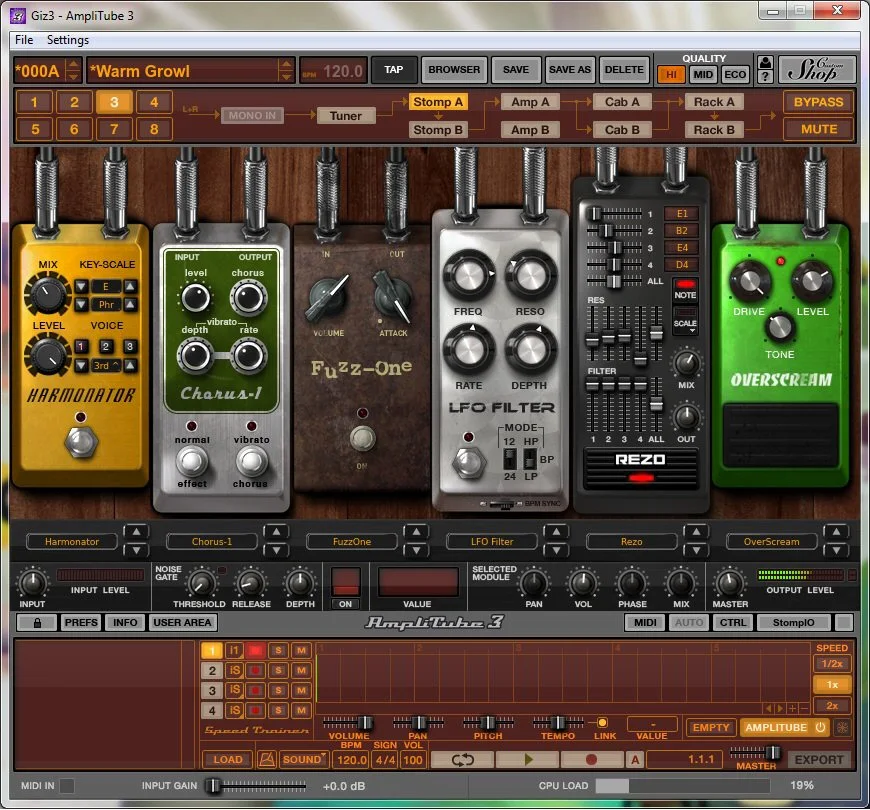Open the Warm Growl preset name field
The image size is (870, 810).
(x=183, y=71)
